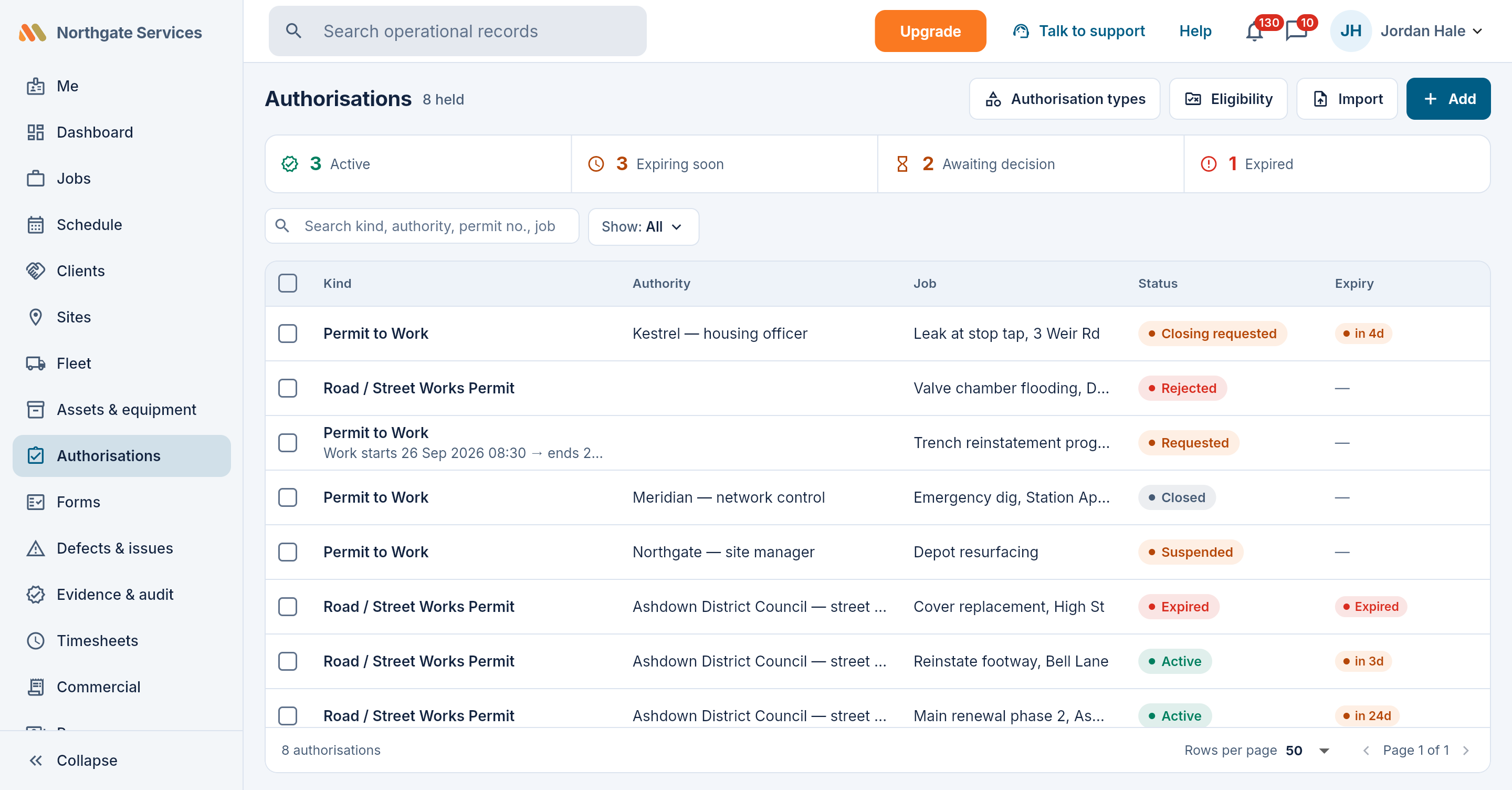Click the Rejected status badge

click(1182, 388)
